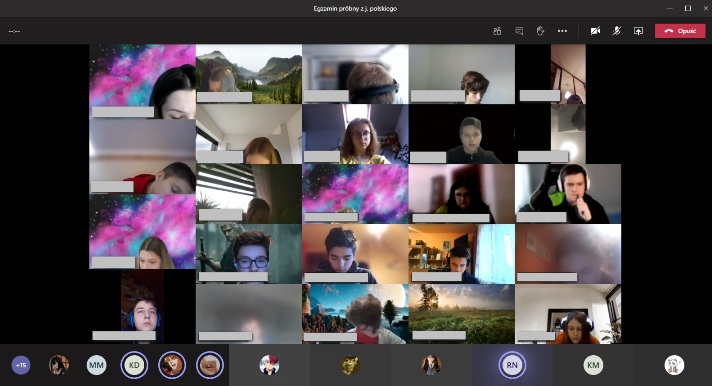Maximize the Teams meeting window
Image resolution: width=712 pixels, height=386 pixels.
coord(688,8)
